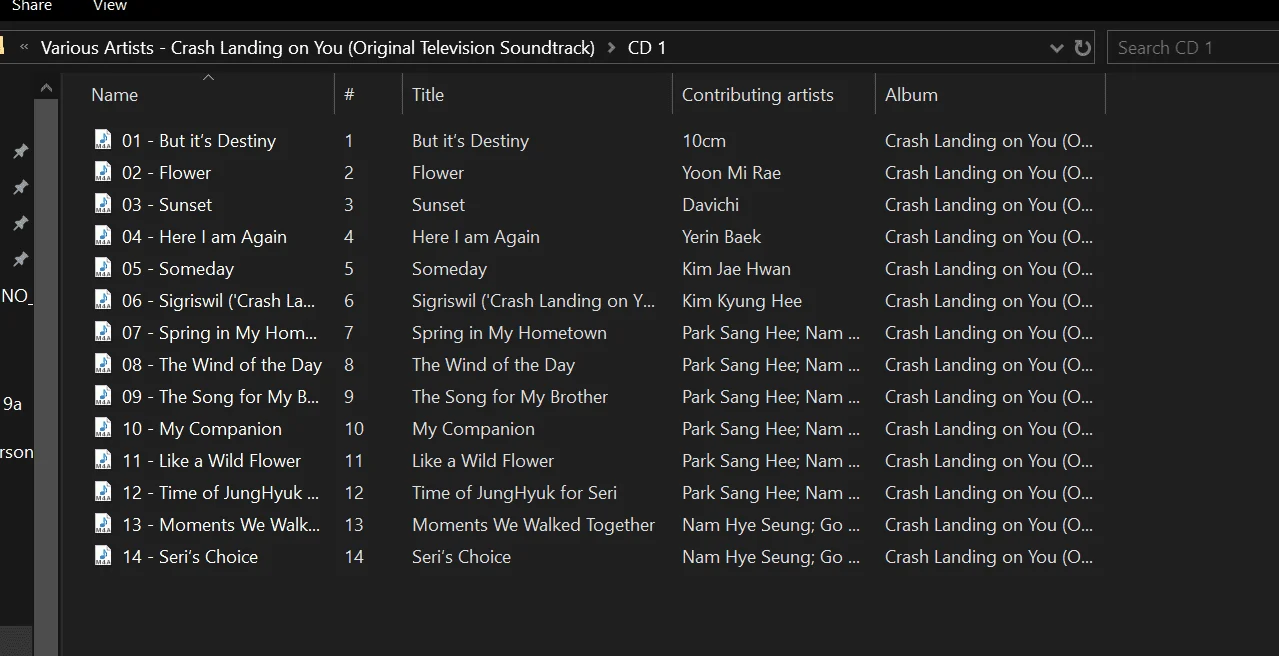
Task: Click the audio file icon for 02 - Flower
Action: 103,172
